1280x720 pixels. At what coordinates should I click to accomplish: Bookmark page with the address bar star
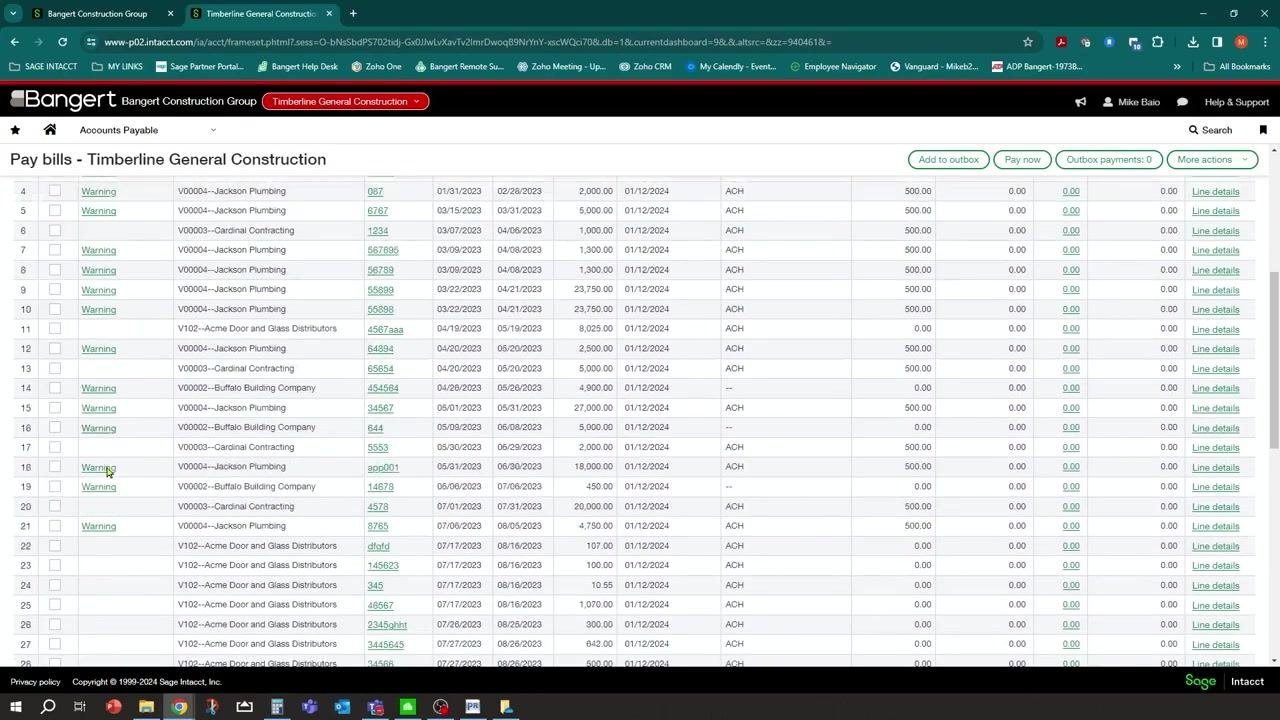coord(1027,42)
